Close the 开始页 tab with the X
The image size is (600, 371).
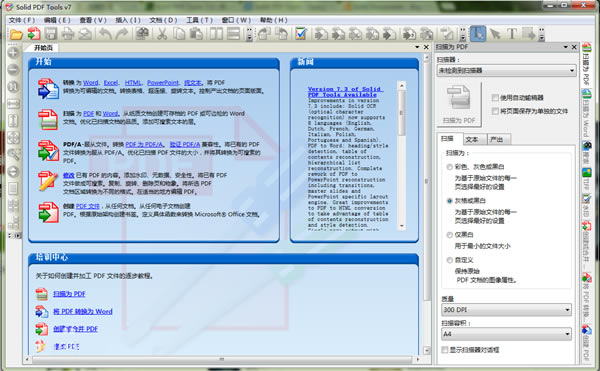click(x=426, y=47)
